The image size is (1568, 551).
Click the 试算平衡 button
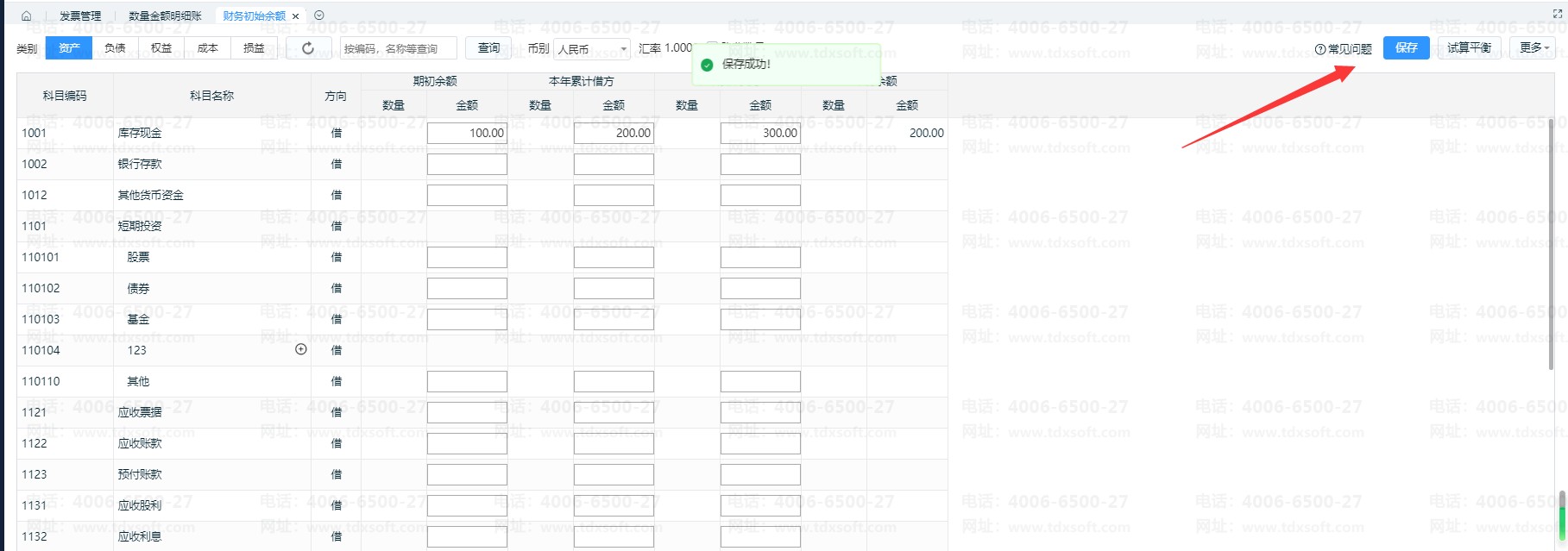point(1469,48)
